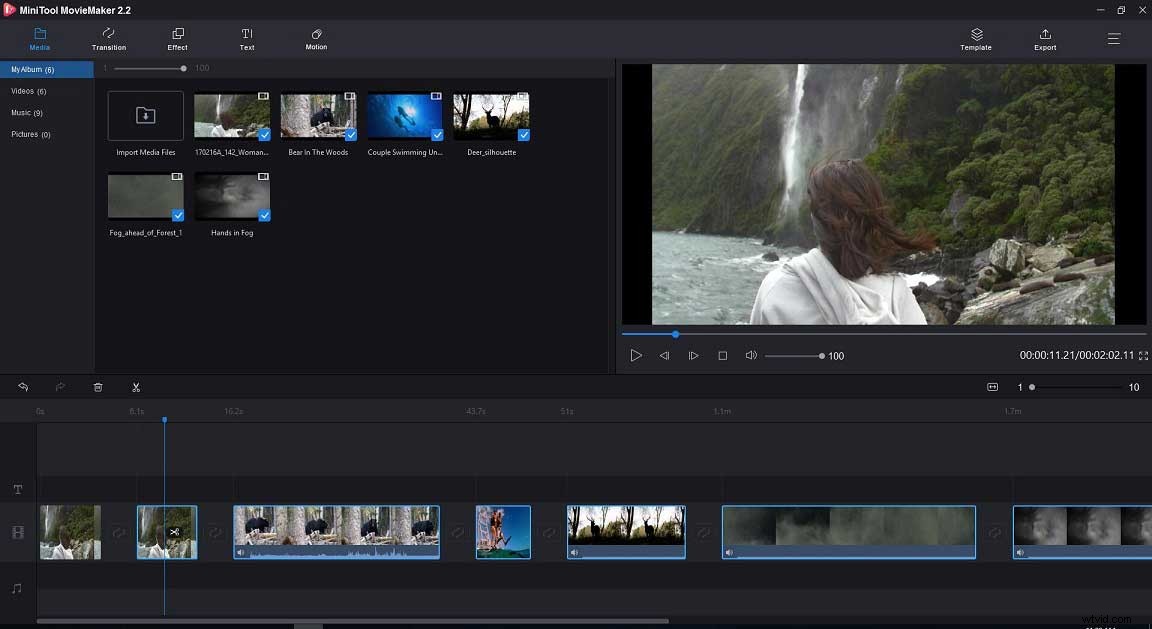Stop playback in the preview window
The width and height of the screenshot is (1152, 629).
[723, 355]
